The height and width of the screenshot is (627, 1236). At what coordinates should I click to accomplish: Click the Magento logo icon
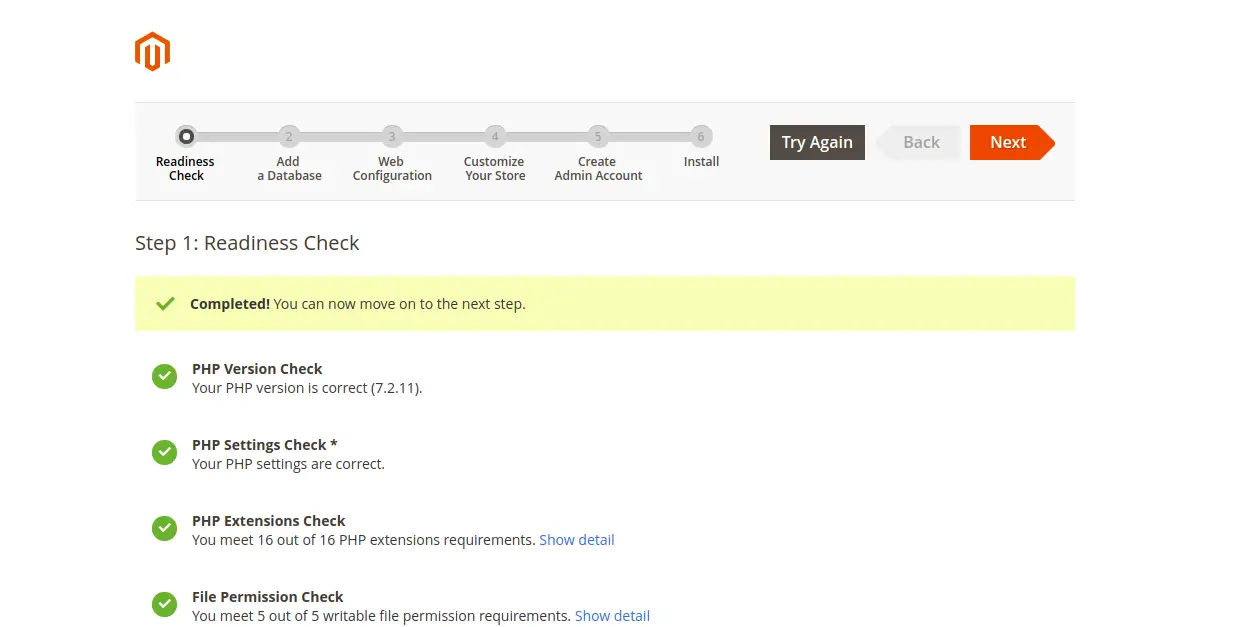coord(152,52)
